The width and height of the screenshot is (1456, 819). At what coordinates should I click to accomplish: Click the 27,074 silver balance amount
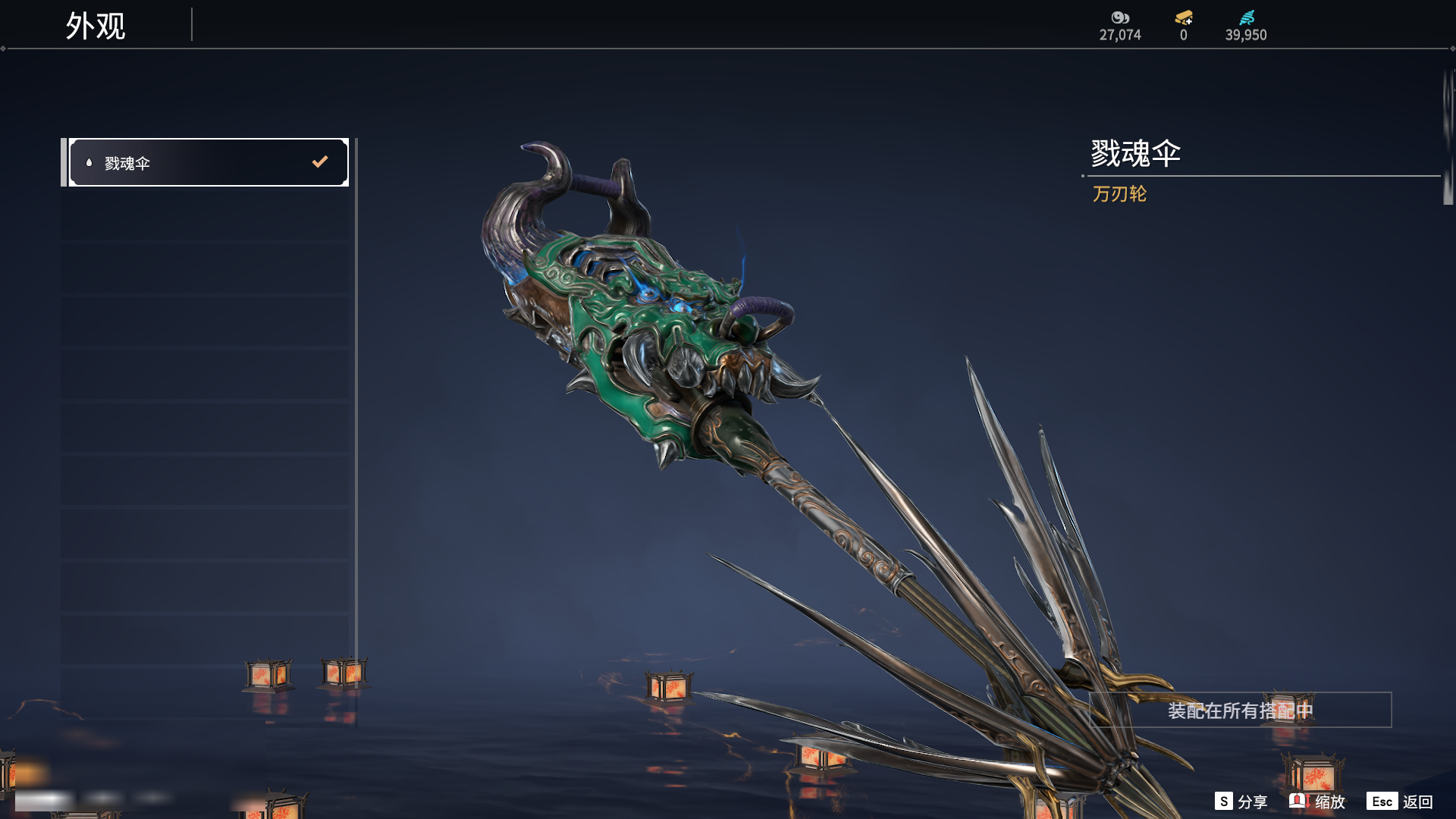coord(1120,35)
